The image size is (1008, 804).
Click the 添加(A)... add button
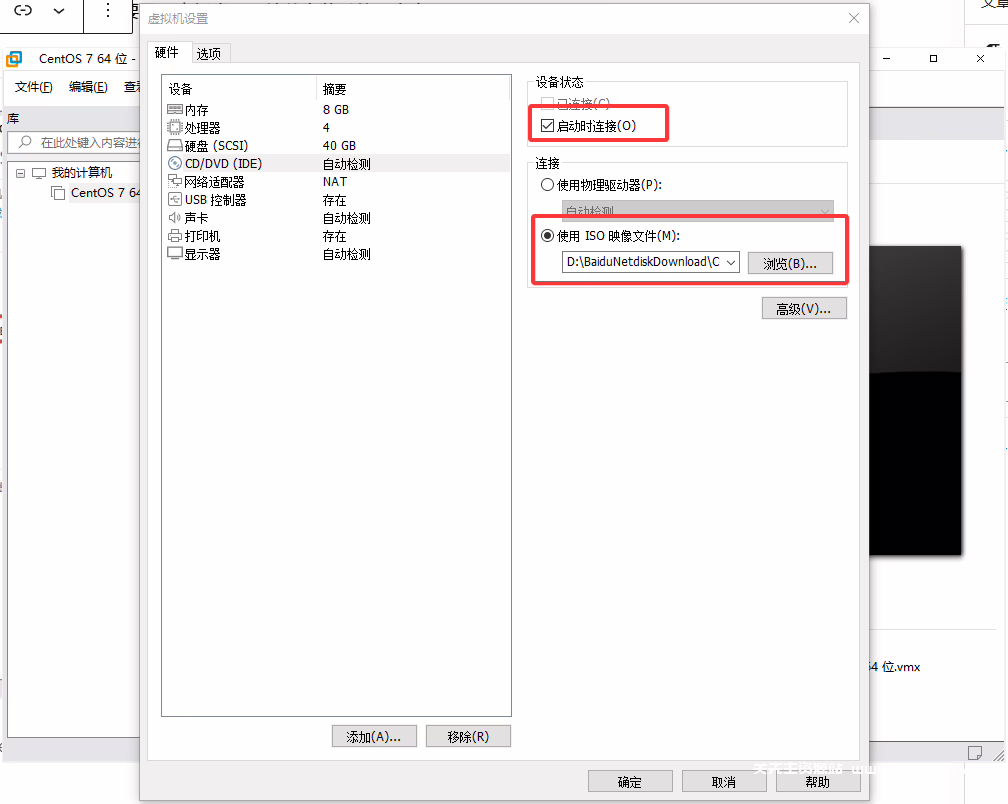coord(374,737)
